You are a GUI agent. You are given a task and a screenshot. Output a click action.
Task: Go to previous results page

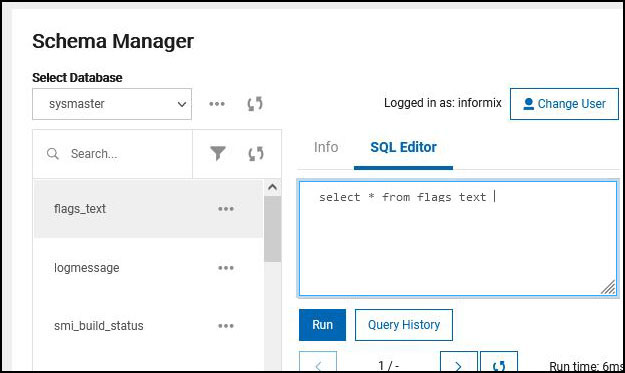point(318,361)
